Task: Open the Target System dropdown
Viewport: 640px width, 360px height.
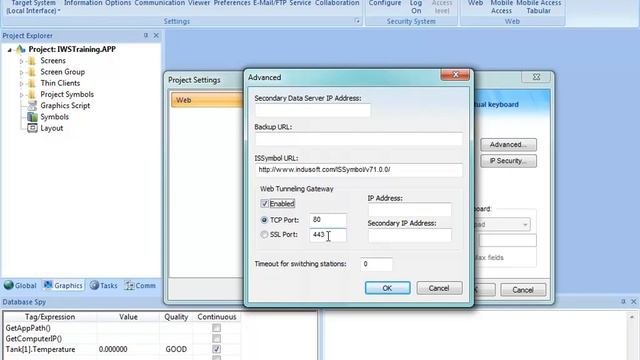Action: (33, 7)
